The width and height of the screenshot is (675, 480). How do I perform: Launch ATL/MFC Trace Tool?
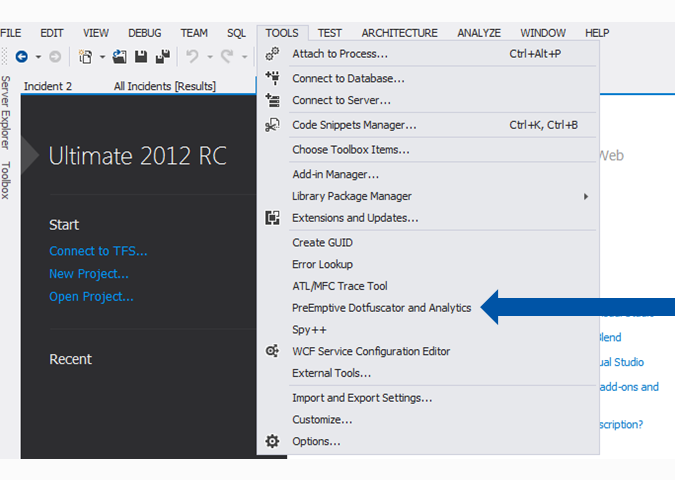click(x=428, y=286)
